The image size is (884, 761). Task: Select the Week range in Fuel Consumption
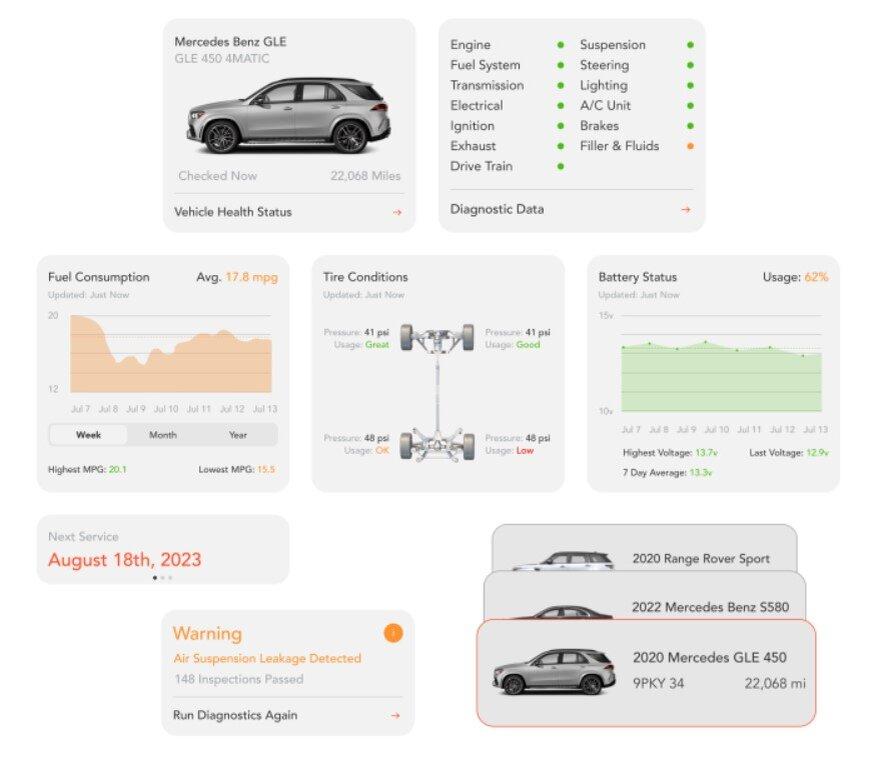pos(88,435)
